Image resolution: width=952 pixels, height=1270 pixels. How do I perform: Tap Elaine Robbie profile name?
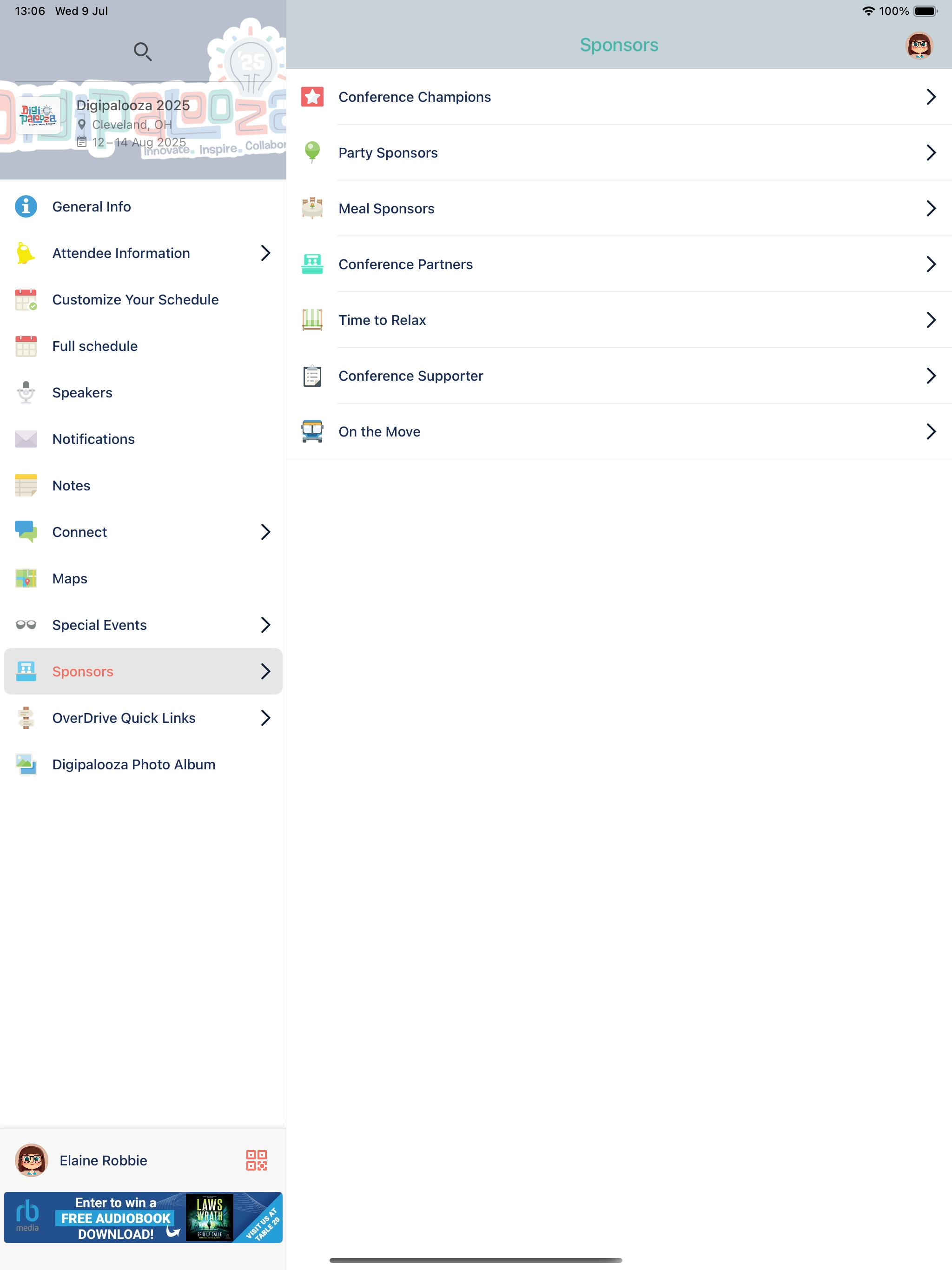tap(103, 1160)
